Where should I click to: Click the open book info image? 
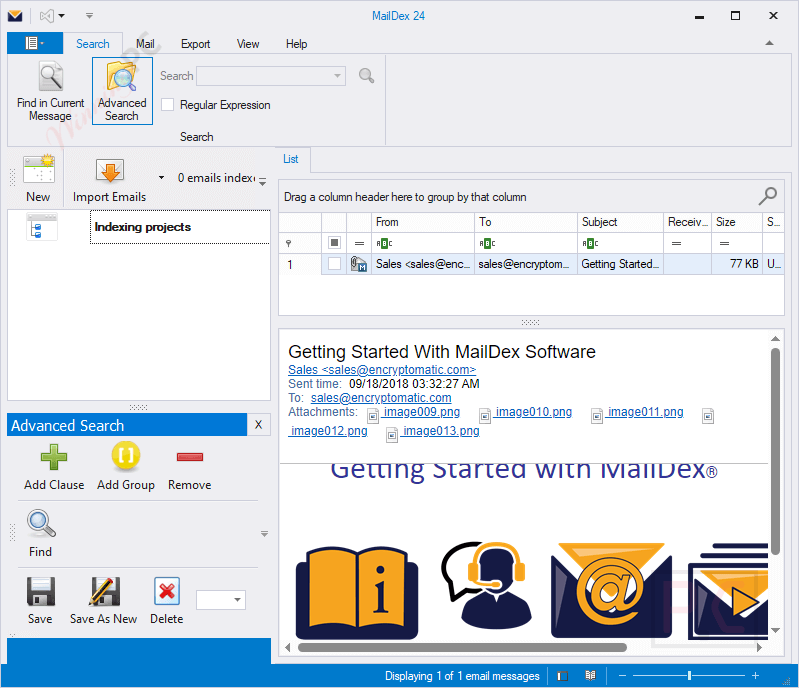pos(357,593)
